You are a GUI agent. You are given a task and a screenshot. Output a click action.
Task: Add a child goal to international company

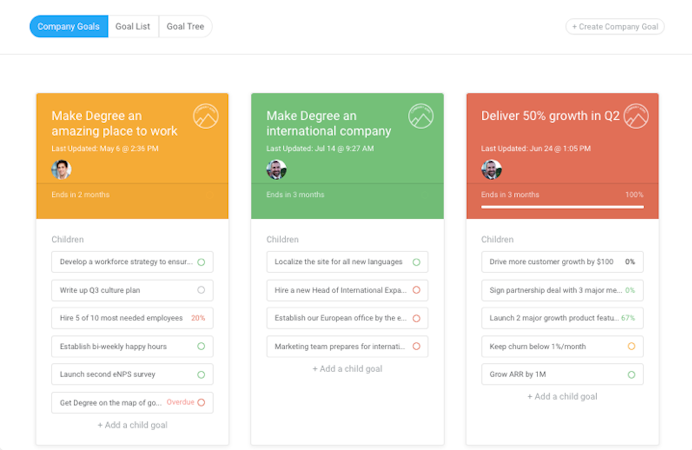click(347, 369)
